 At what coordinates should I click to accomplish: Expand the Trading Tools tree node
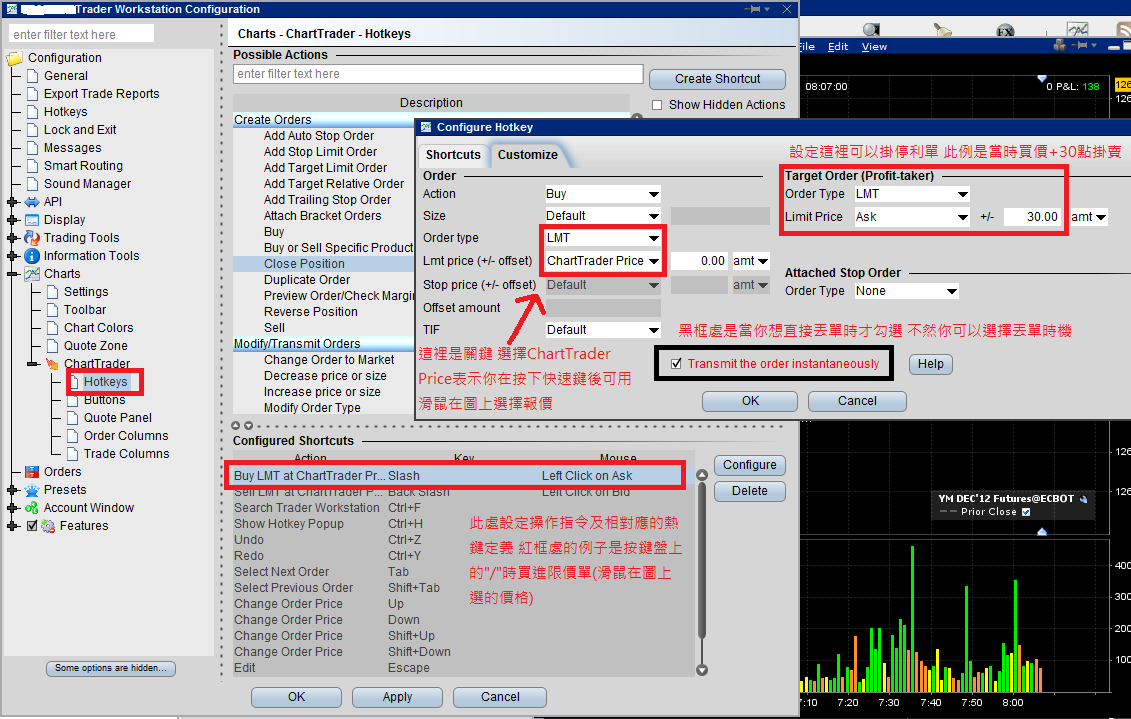12,237
